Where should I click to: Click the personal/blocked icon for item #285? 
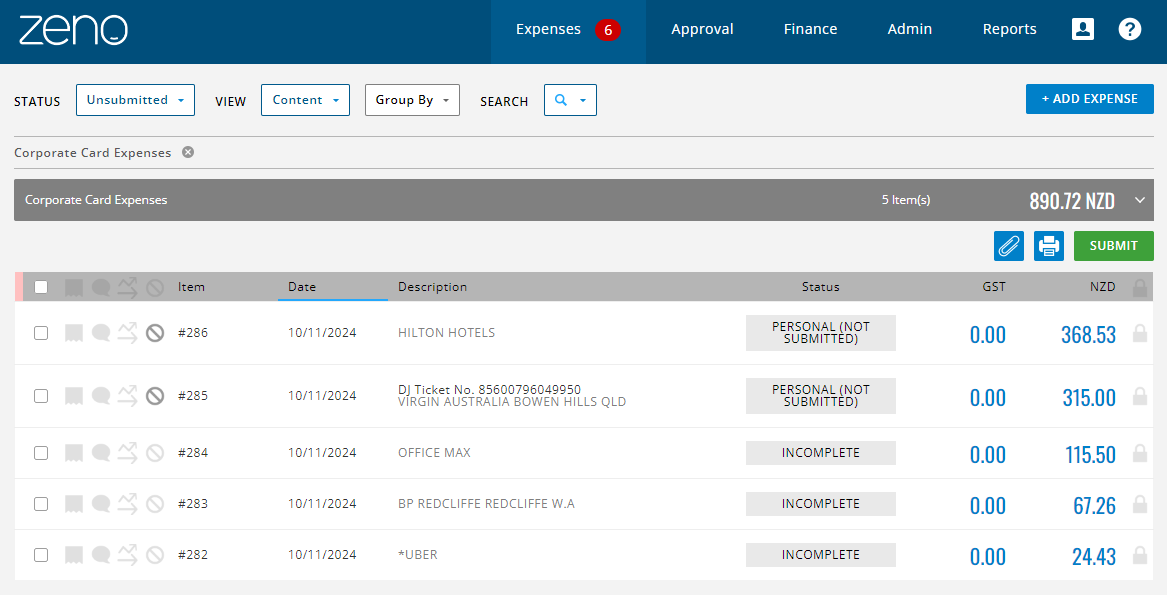point(155,396)
